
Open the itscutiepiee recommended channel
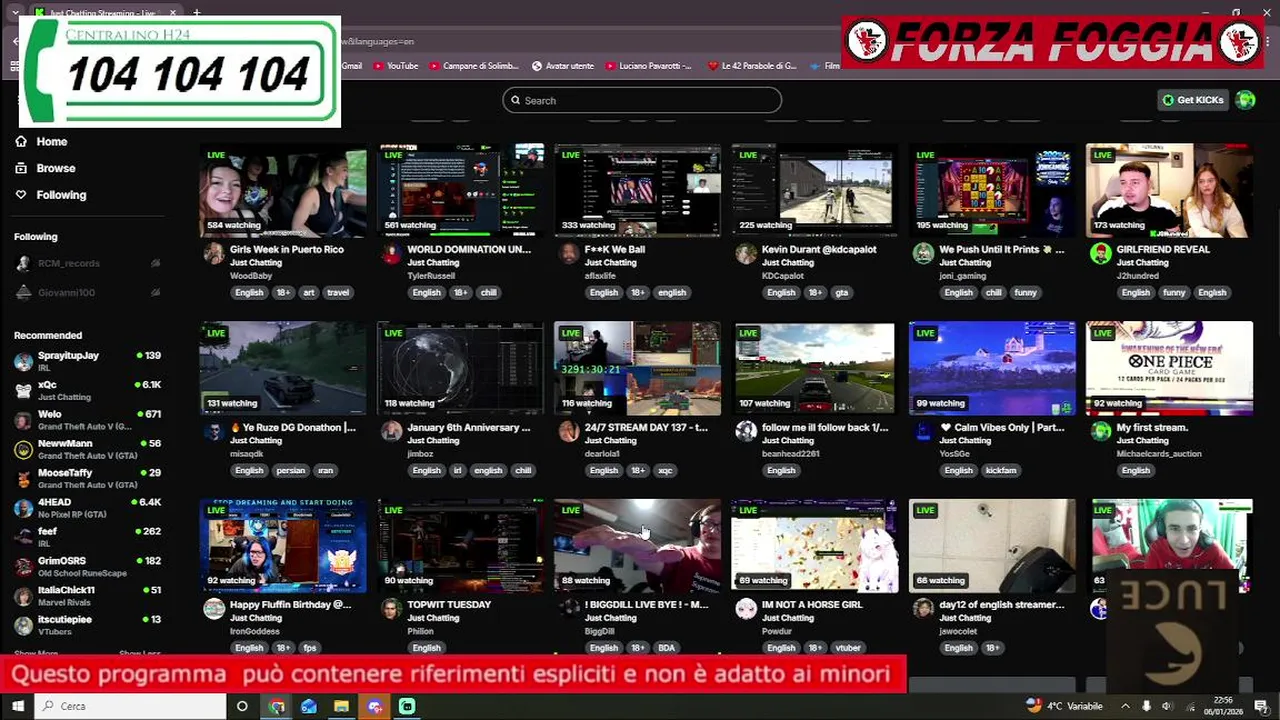click(x=87, y=625)
